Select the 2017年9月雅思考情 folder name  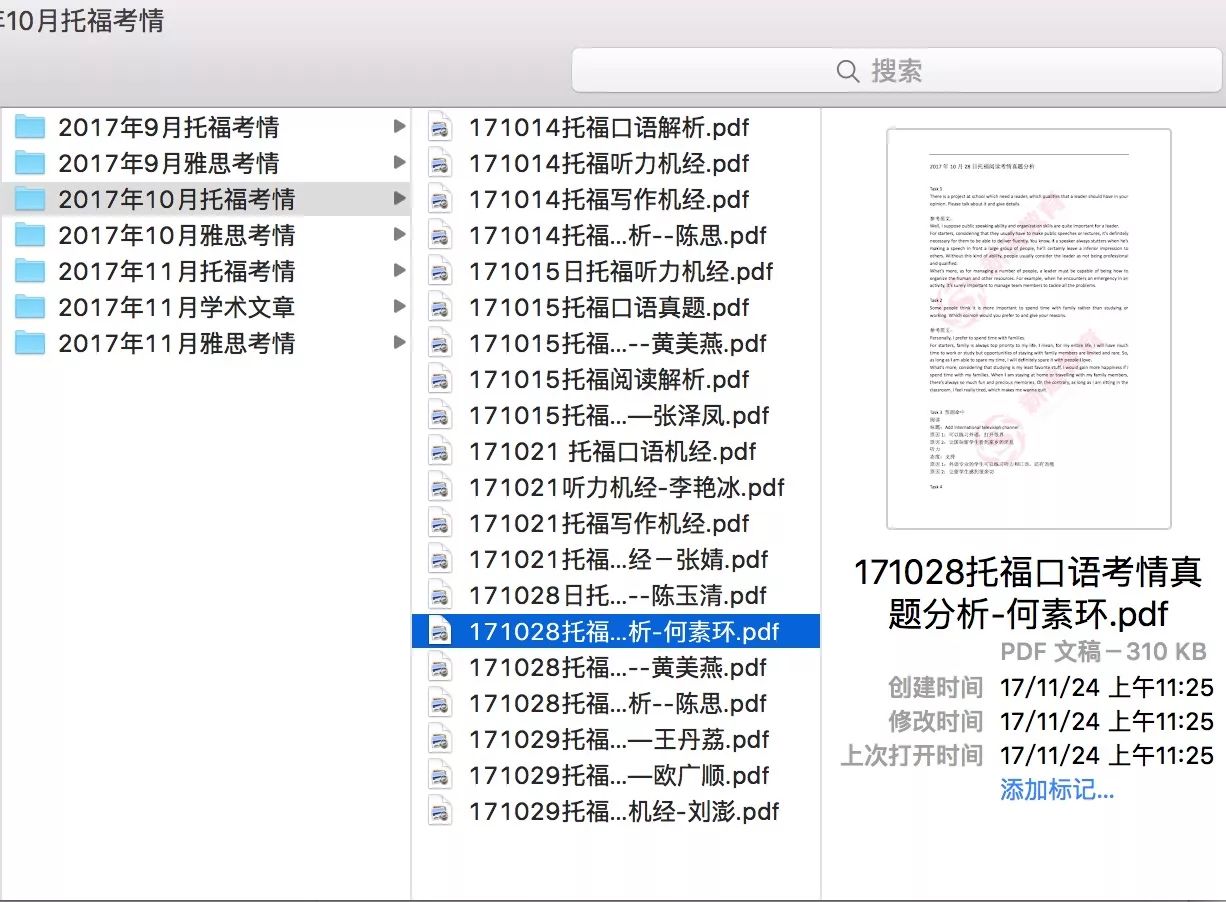coord(168,163)
